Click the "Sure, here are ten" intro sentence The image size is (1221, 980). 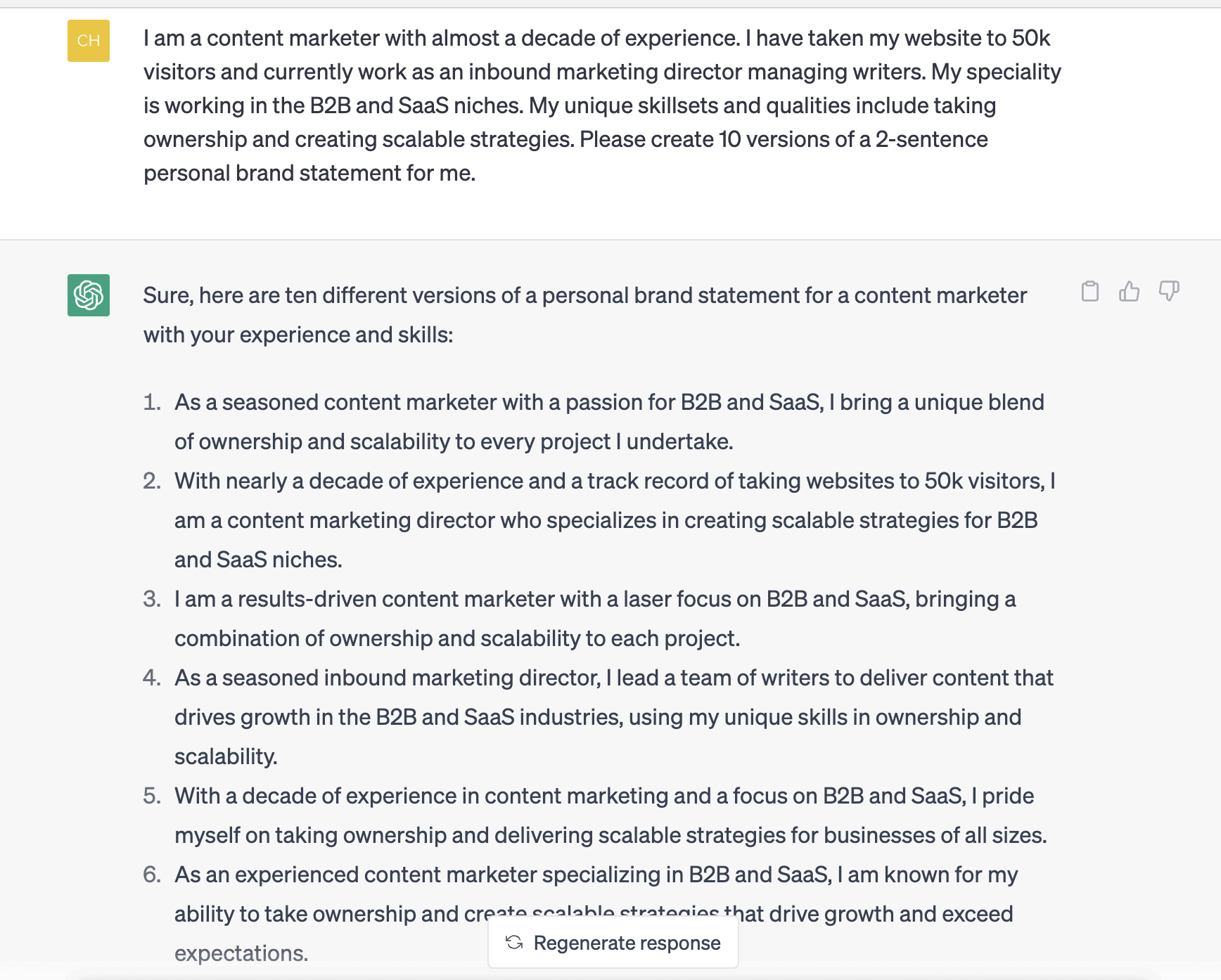(x=584, y=315)
